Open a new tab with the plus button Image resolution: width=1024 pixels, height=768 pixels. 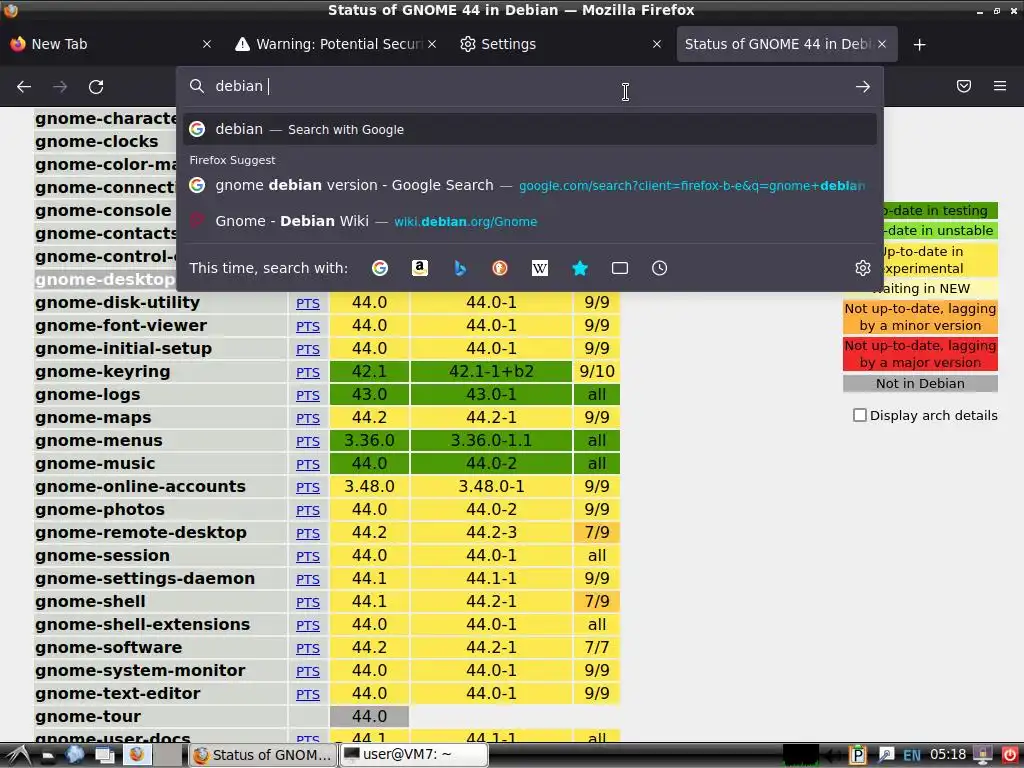(x=920, y=44)
